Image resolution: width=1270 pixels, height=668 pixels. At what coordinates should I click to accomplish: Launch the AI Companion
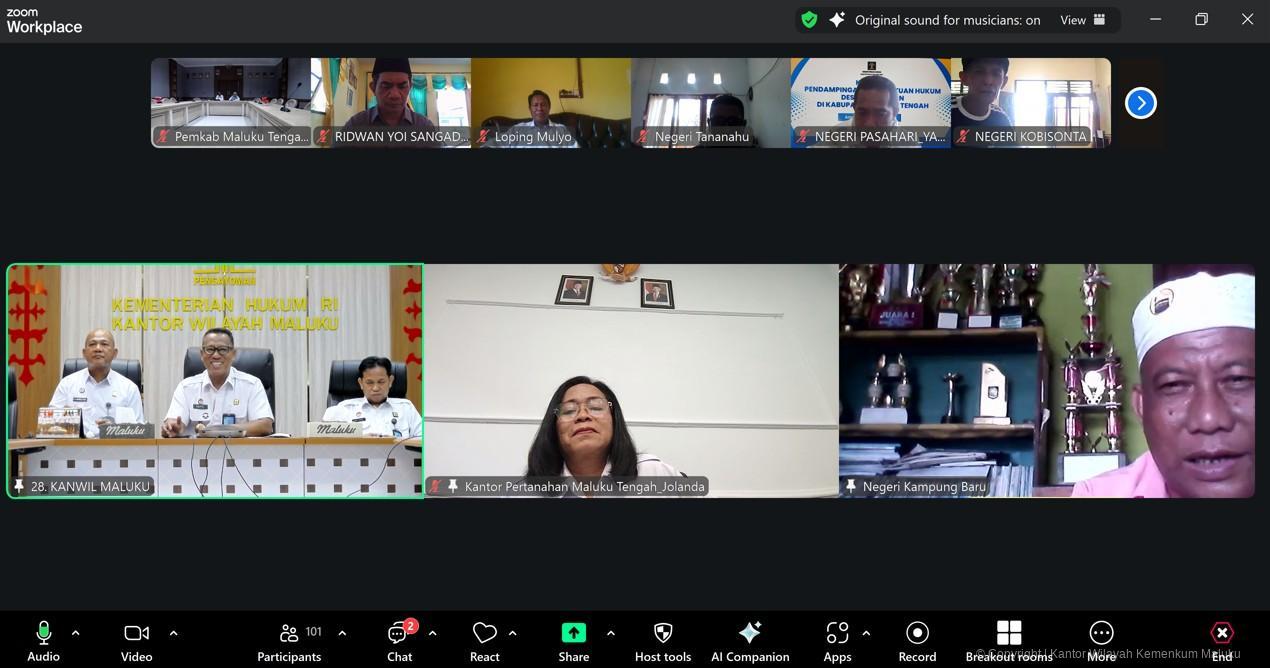[749, 641]
